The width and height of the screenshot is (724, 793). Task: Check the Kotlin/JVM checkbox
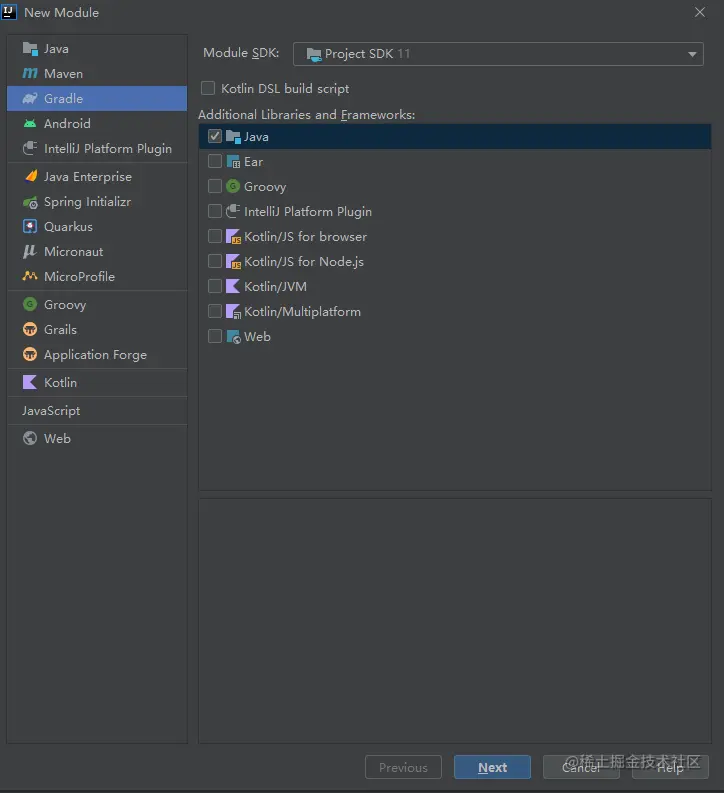point(215,286)
